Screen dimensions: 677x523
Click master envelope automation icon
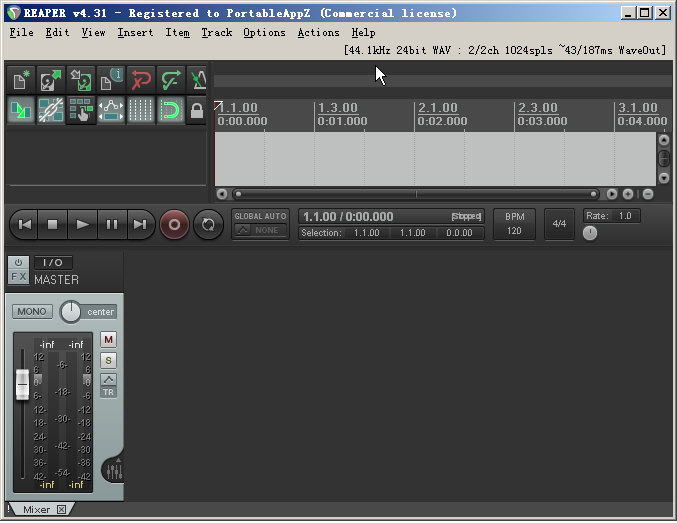108,380
